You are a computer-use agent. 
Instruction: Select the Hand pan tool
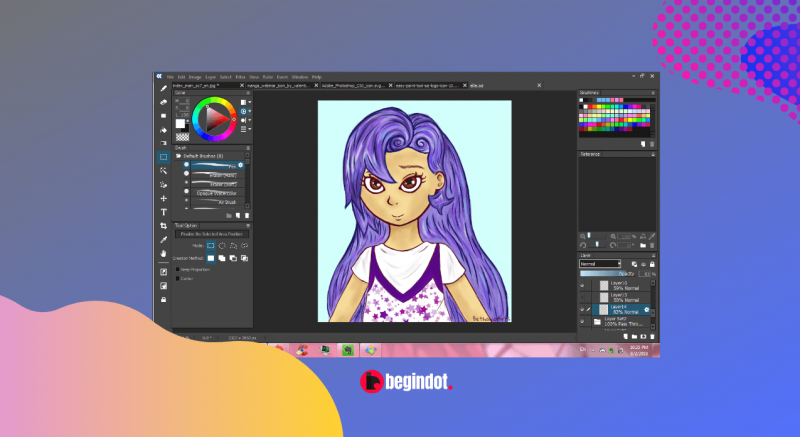pos(163,253)
